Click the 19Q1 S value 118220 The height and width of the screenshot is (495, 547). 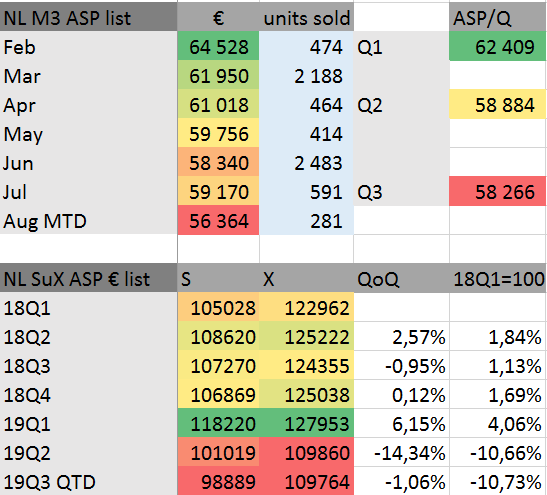pyautogui.click(x=218, y=423)
